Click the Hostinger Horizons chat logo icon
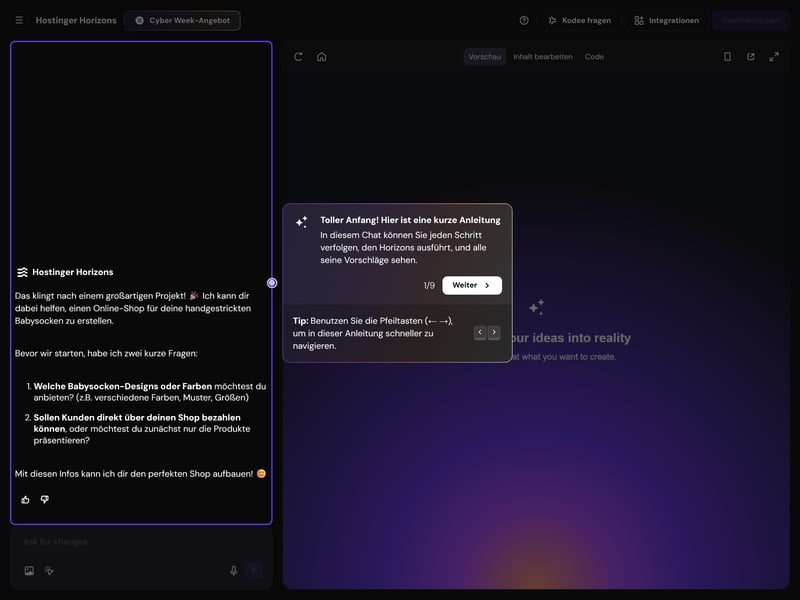Screen dimensions: 800x600 [22, 272]
